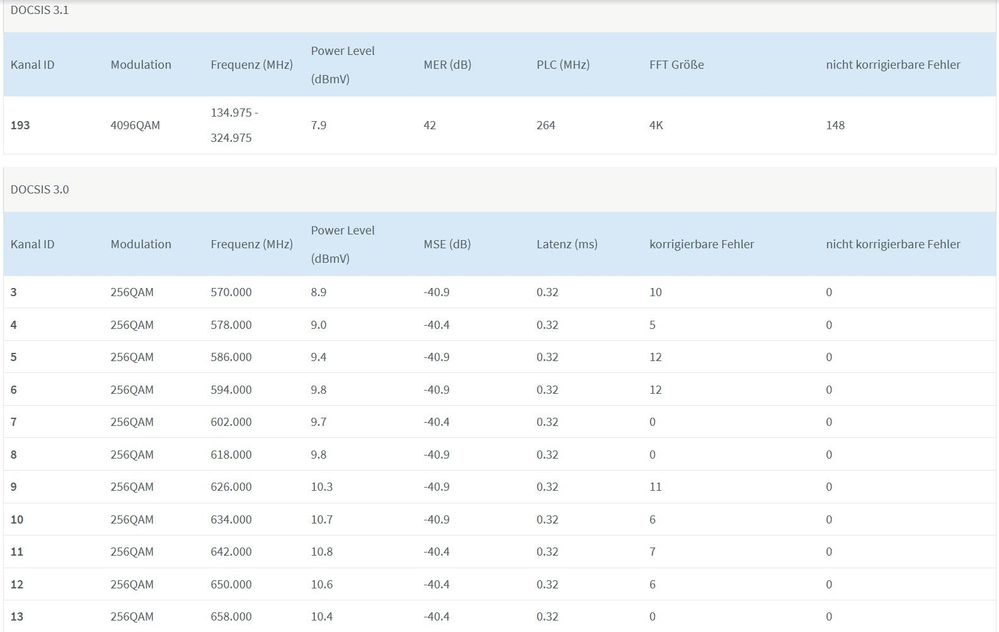This screenshot has height=632, width=999.
Task: Click the 658.000 frequency cell
Action: pos(231,617)
